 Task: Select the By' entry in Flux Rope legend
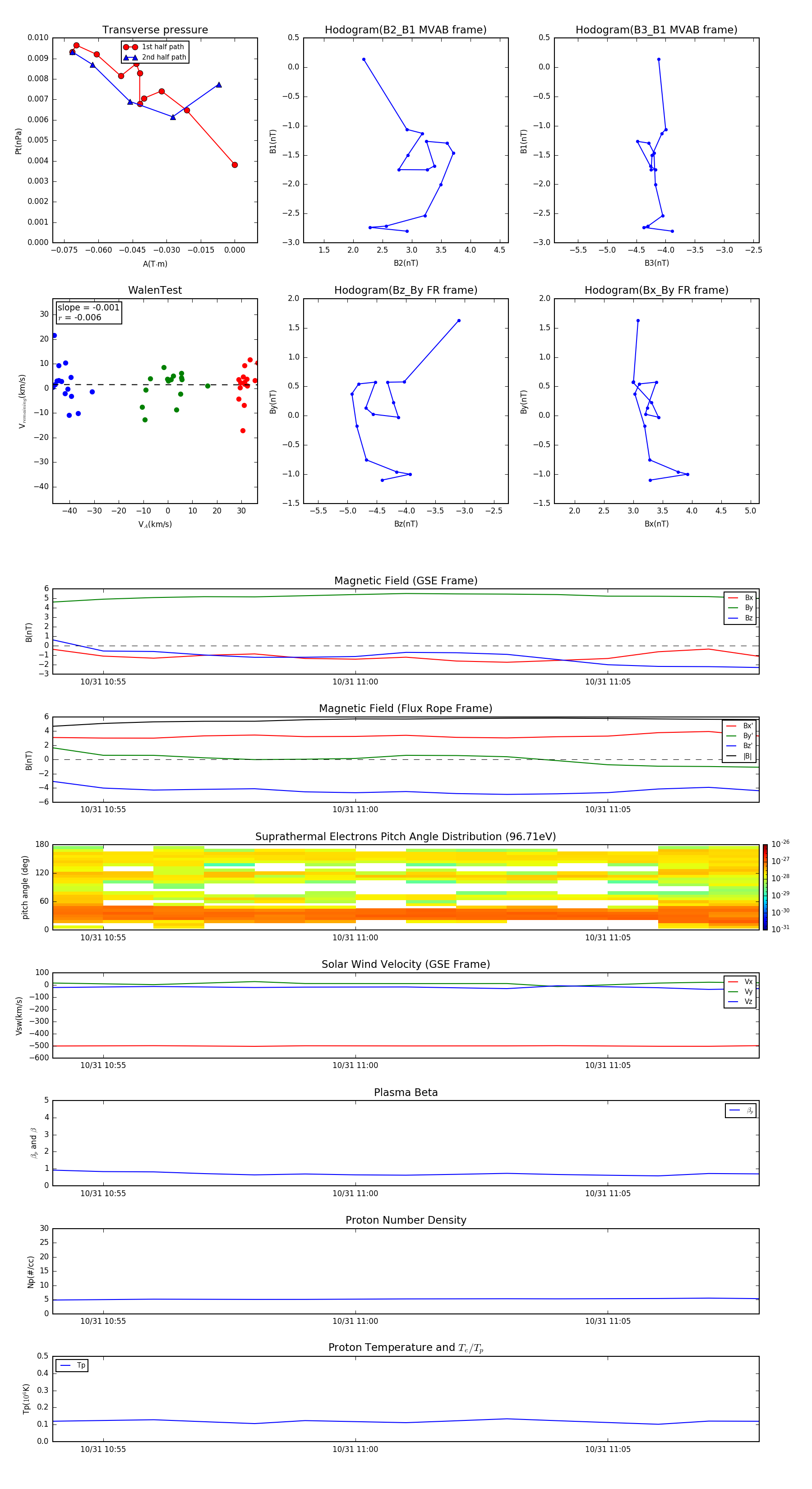tap(739, 736)
